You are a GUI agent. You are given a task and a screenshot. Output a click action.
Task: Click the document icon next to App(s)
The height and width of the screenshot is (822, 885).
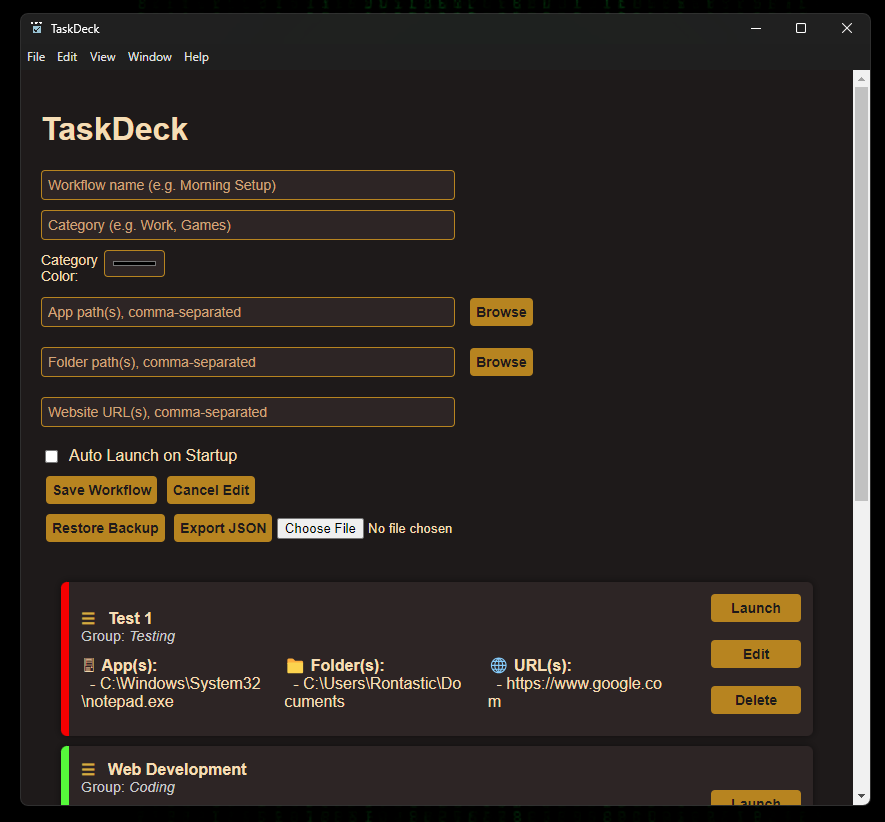click(x=88, y=665)
